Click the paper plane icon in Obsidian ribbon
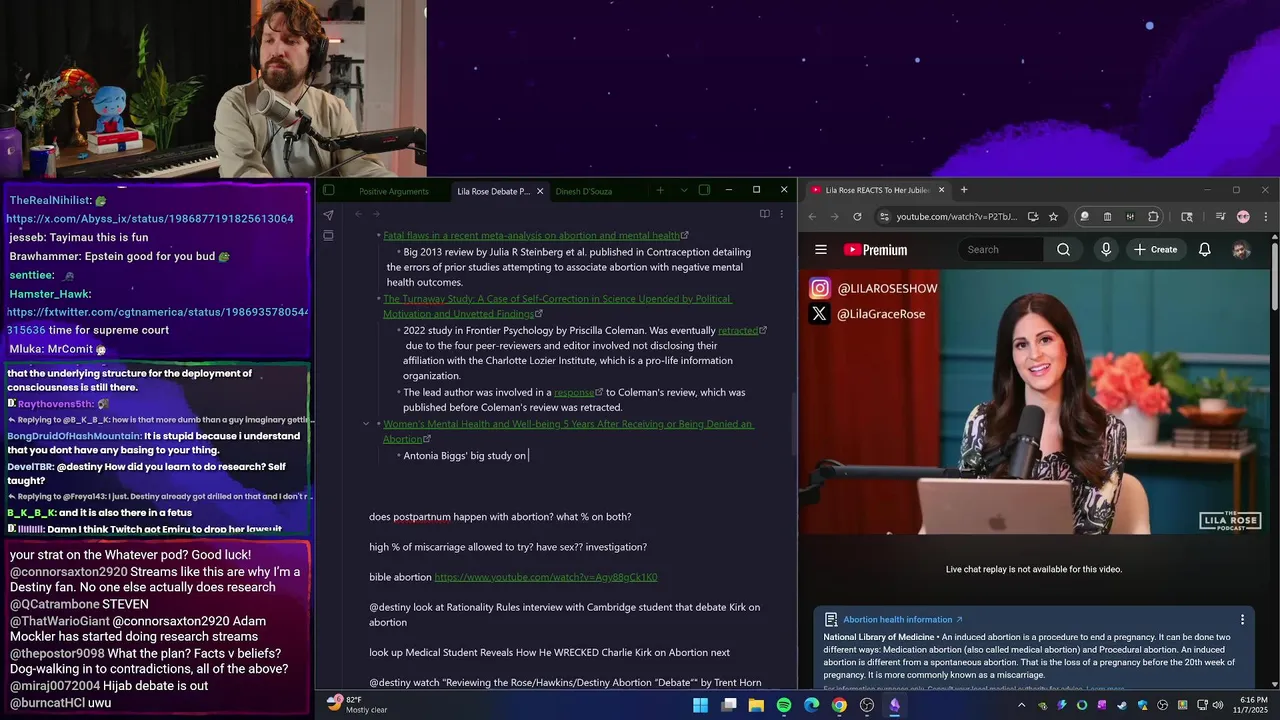1280x720 pixels. tap(328, 215)
